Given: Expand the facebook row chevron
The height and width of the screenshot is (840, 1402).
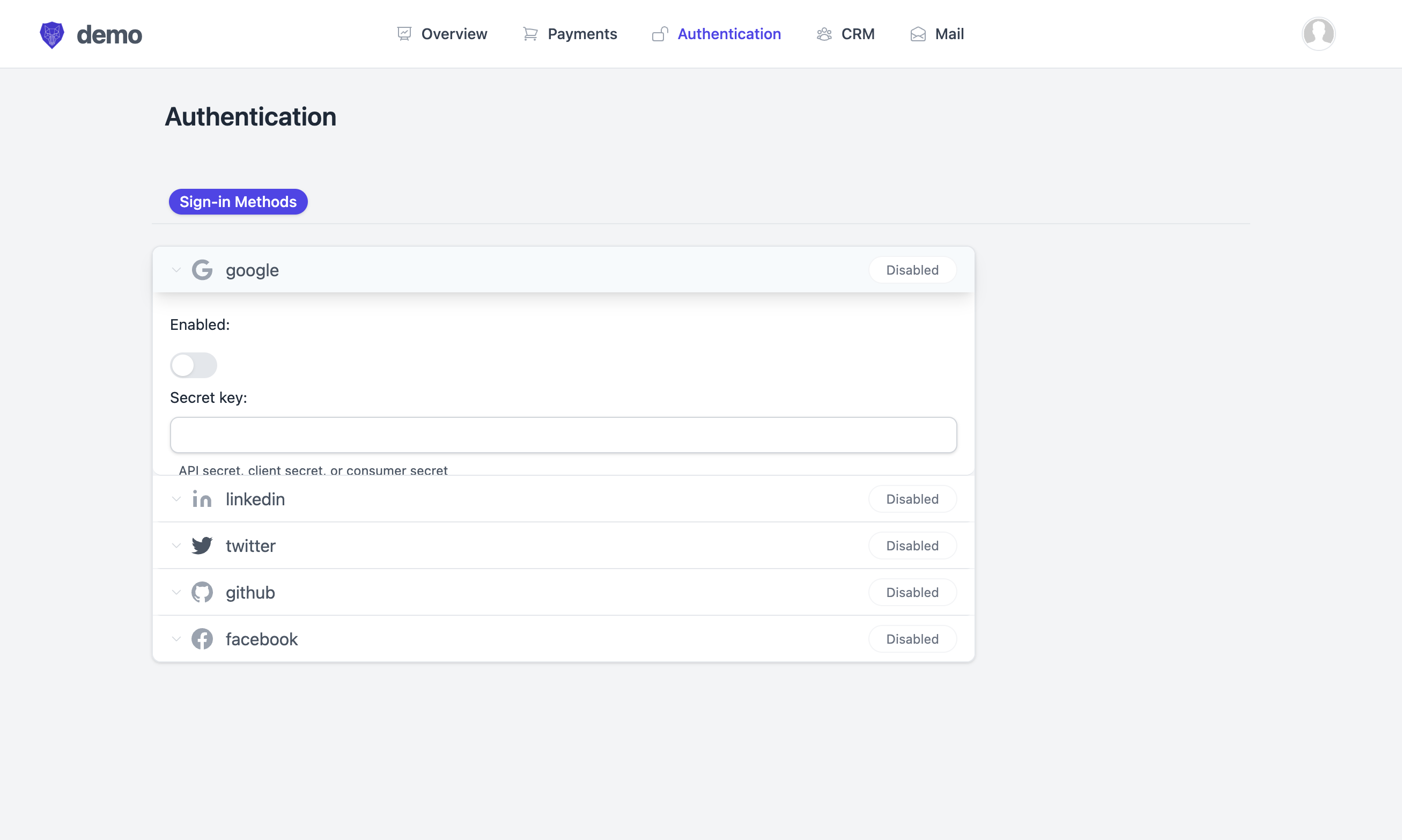Looking at the screenshot, I should point(176,639).
